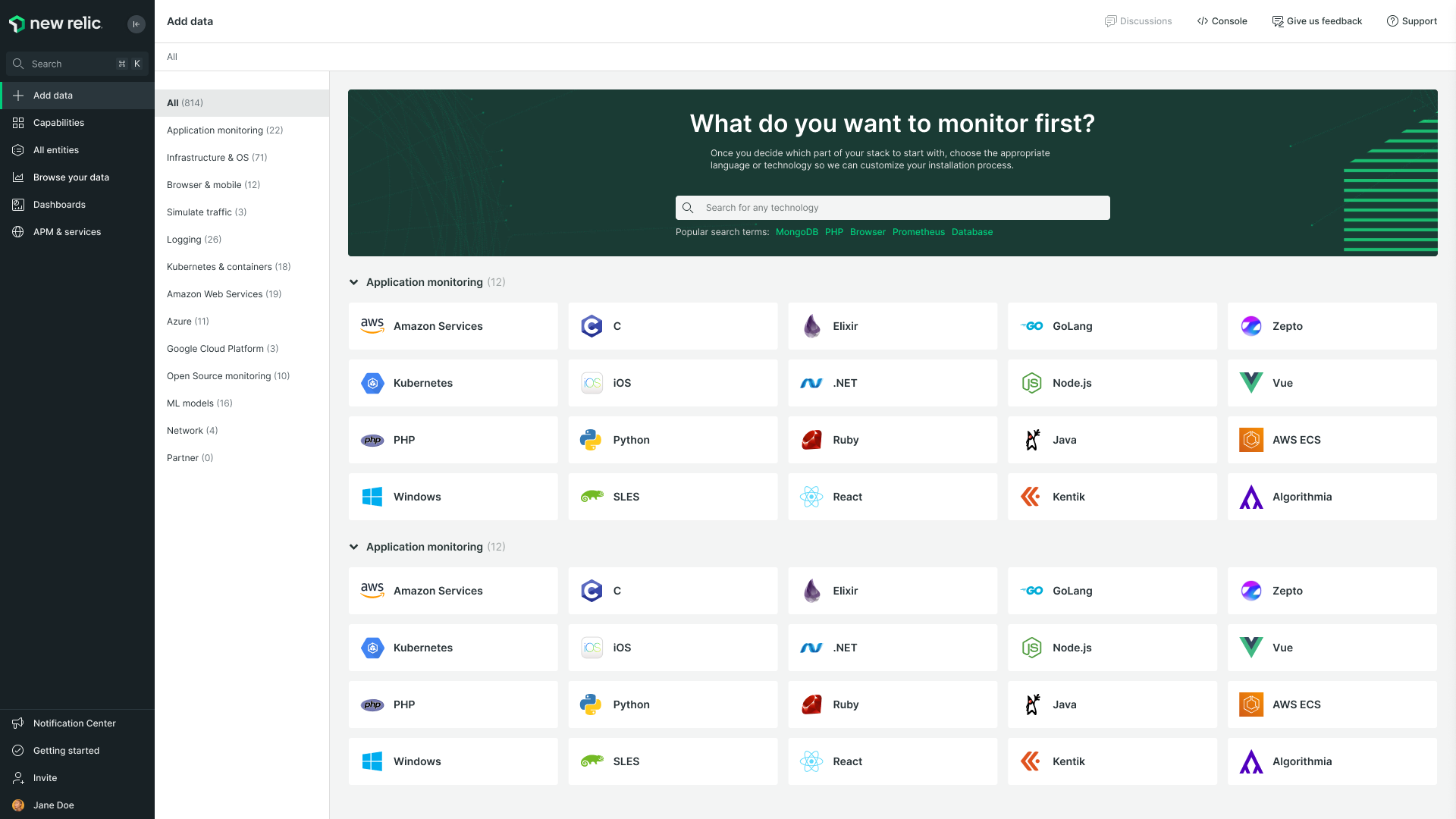Click the Prometheus popular search term
1456x819 pixels.
918,232
